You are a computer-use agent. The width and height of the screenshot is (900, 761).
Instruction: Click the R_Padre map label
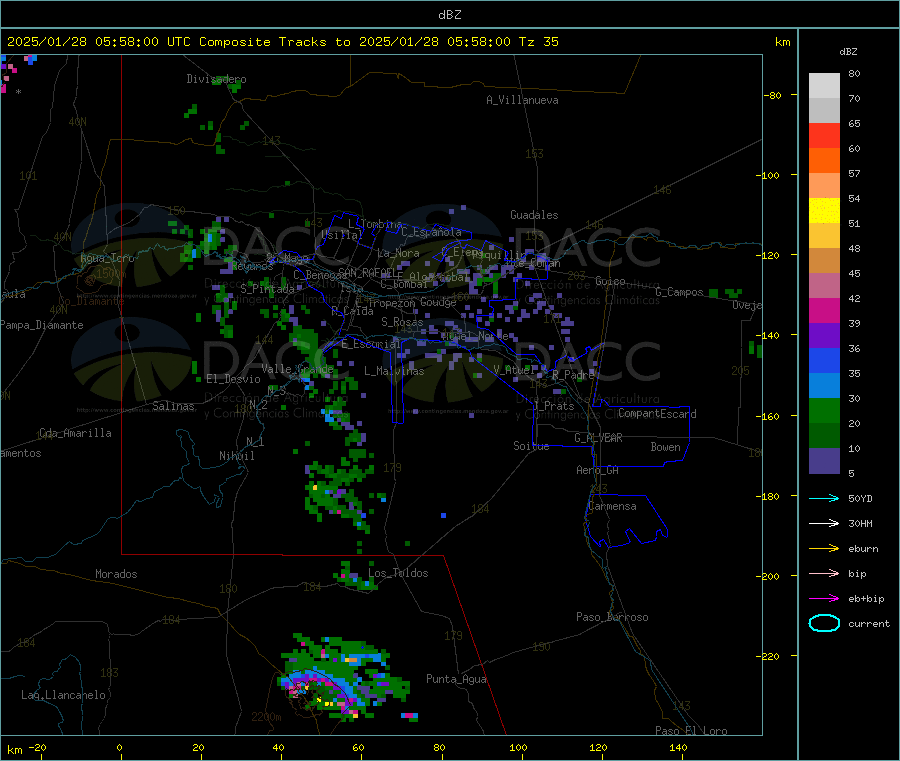[x=573, y=375]
